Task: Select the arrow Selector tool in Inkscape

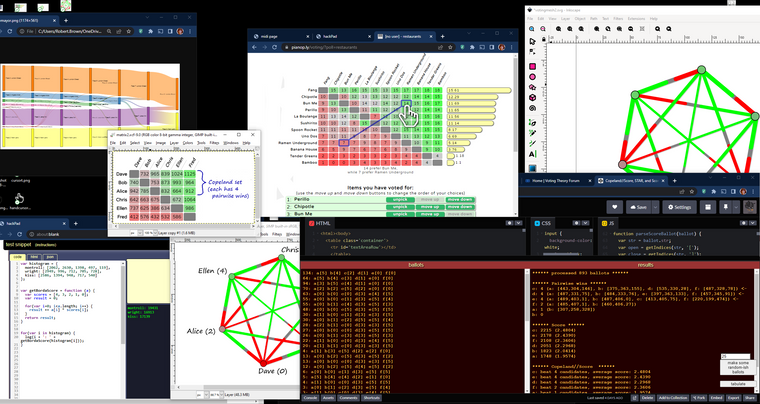Action: coord(532,42)
